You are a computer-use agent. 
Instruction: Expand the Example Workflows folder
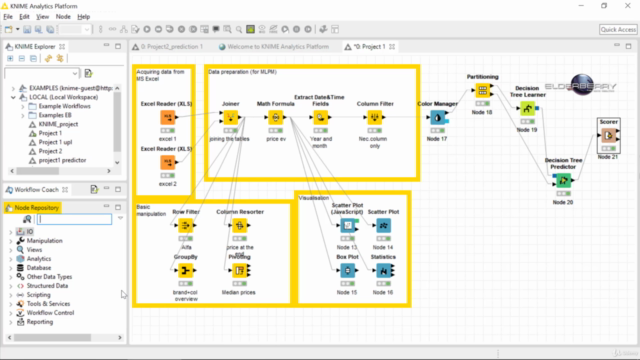[x=22, y=106]
